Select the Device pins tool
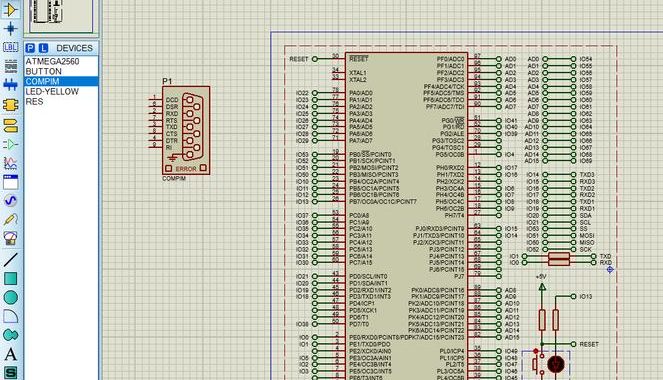The width and height of the screenshot is (663, 380). [x=10, y=144]
